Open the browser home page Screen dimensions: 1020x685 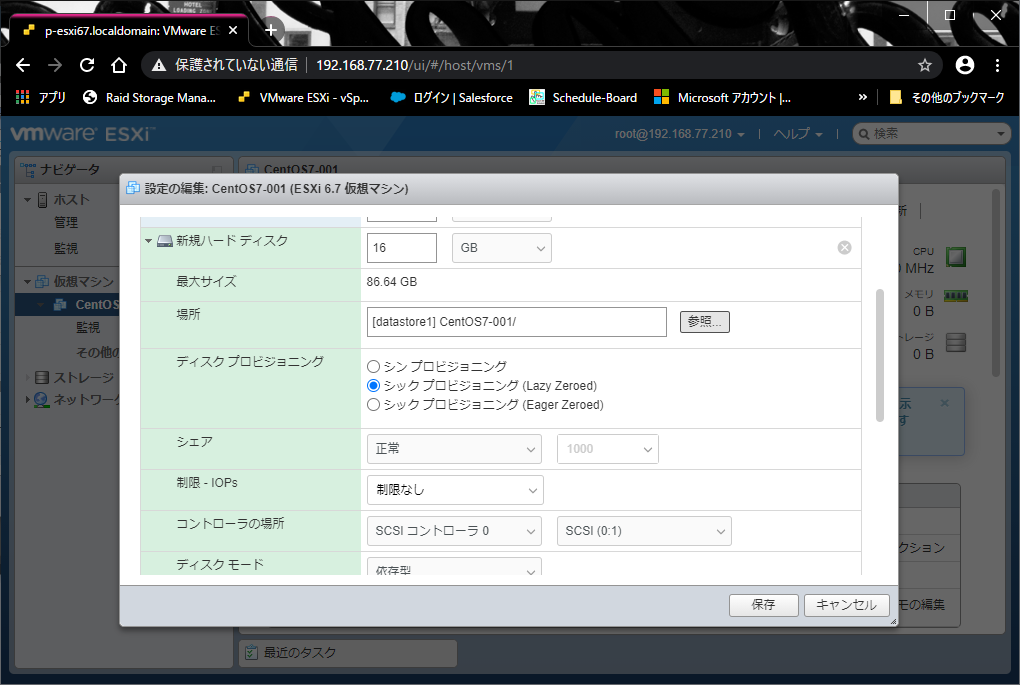point(118,65)
